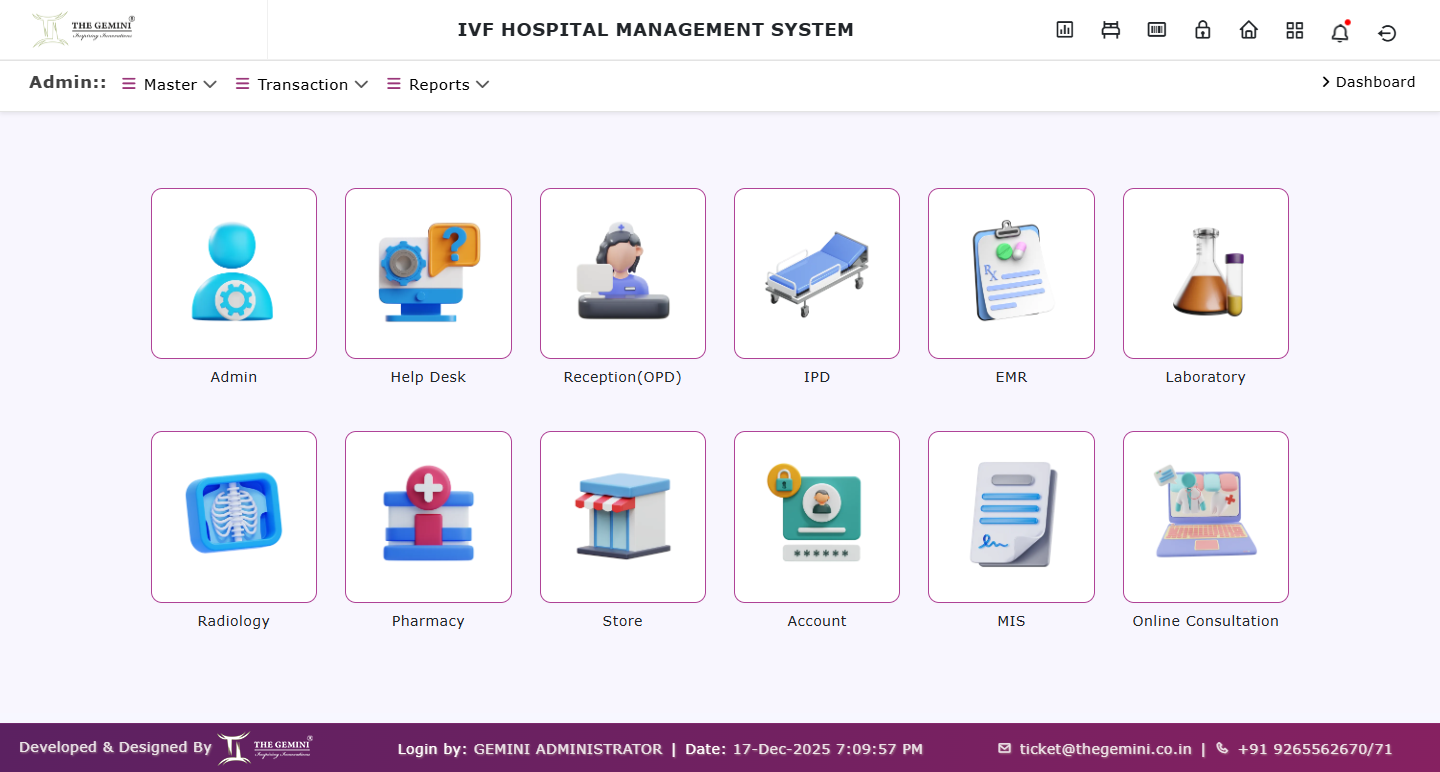The height and width of the screenshot is (772, 1440).
Task: Click the barcode icon in header
Action: (x=1156, y=30)
